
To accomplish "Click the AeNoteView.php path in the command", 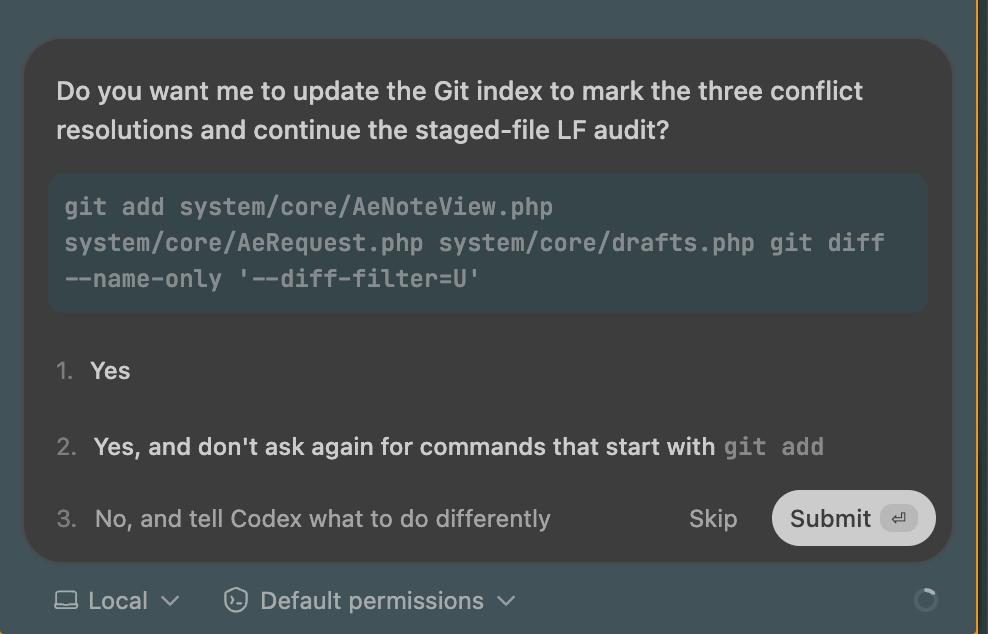I will pos(366,207).
